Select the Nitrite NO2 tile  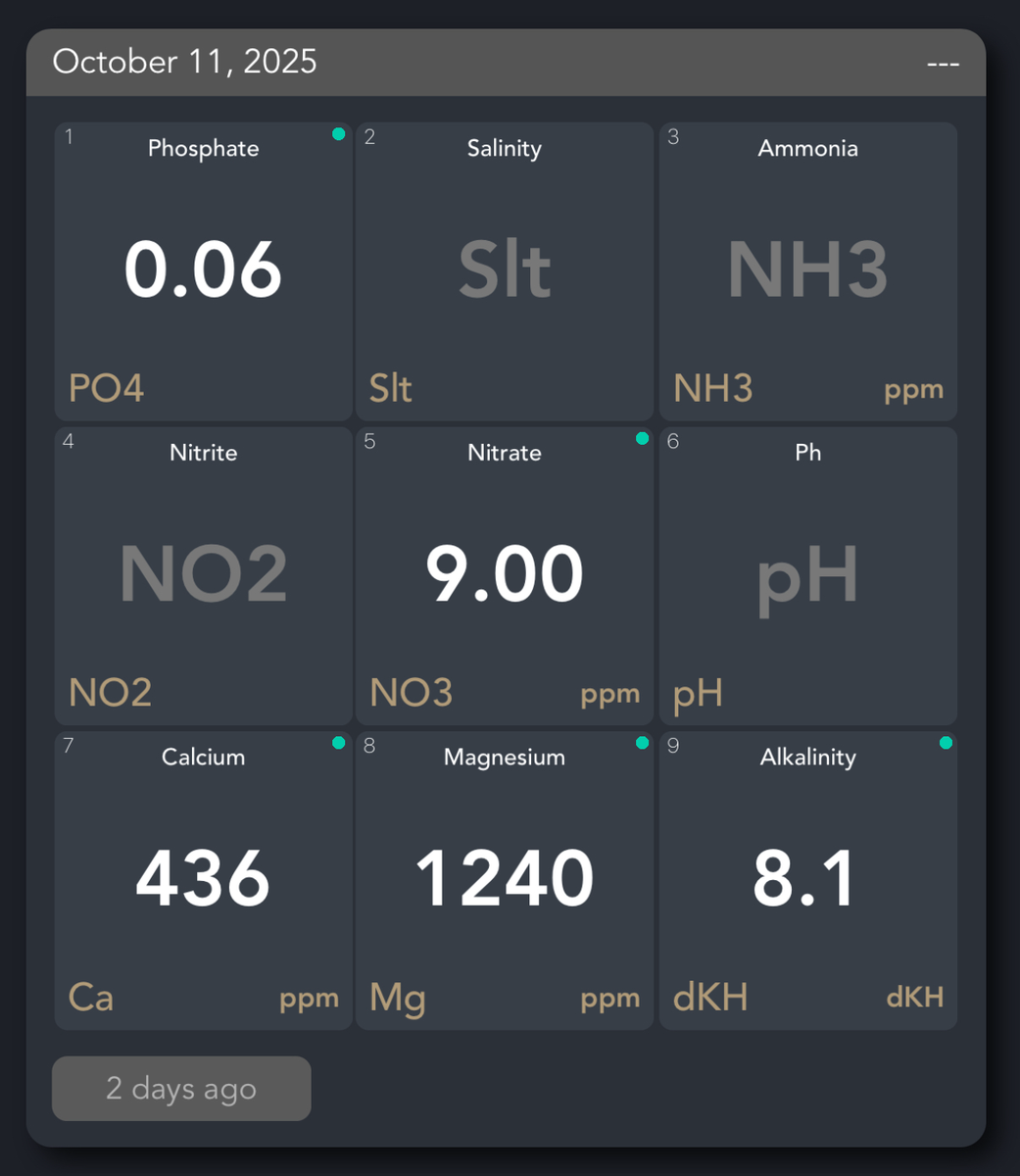pyautogui.click(x=203, y=575)
